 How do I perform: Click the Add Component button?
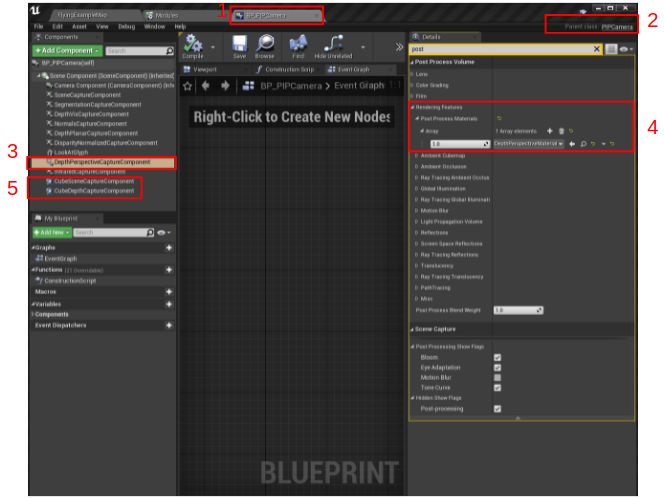(67, 51)
